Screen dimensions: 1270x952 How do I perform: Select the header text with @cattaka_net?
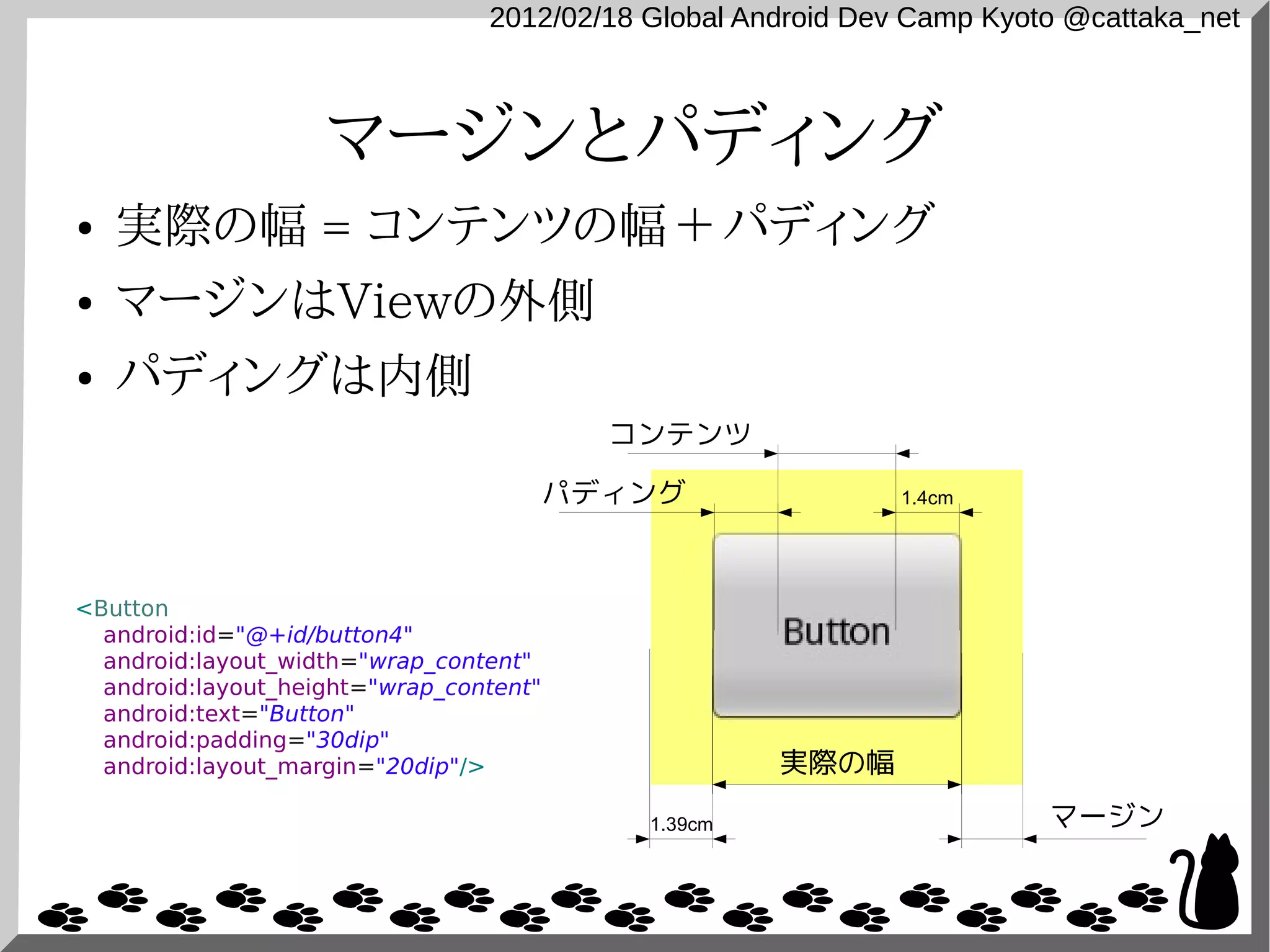pyautogui.click(x=864, y=17)
